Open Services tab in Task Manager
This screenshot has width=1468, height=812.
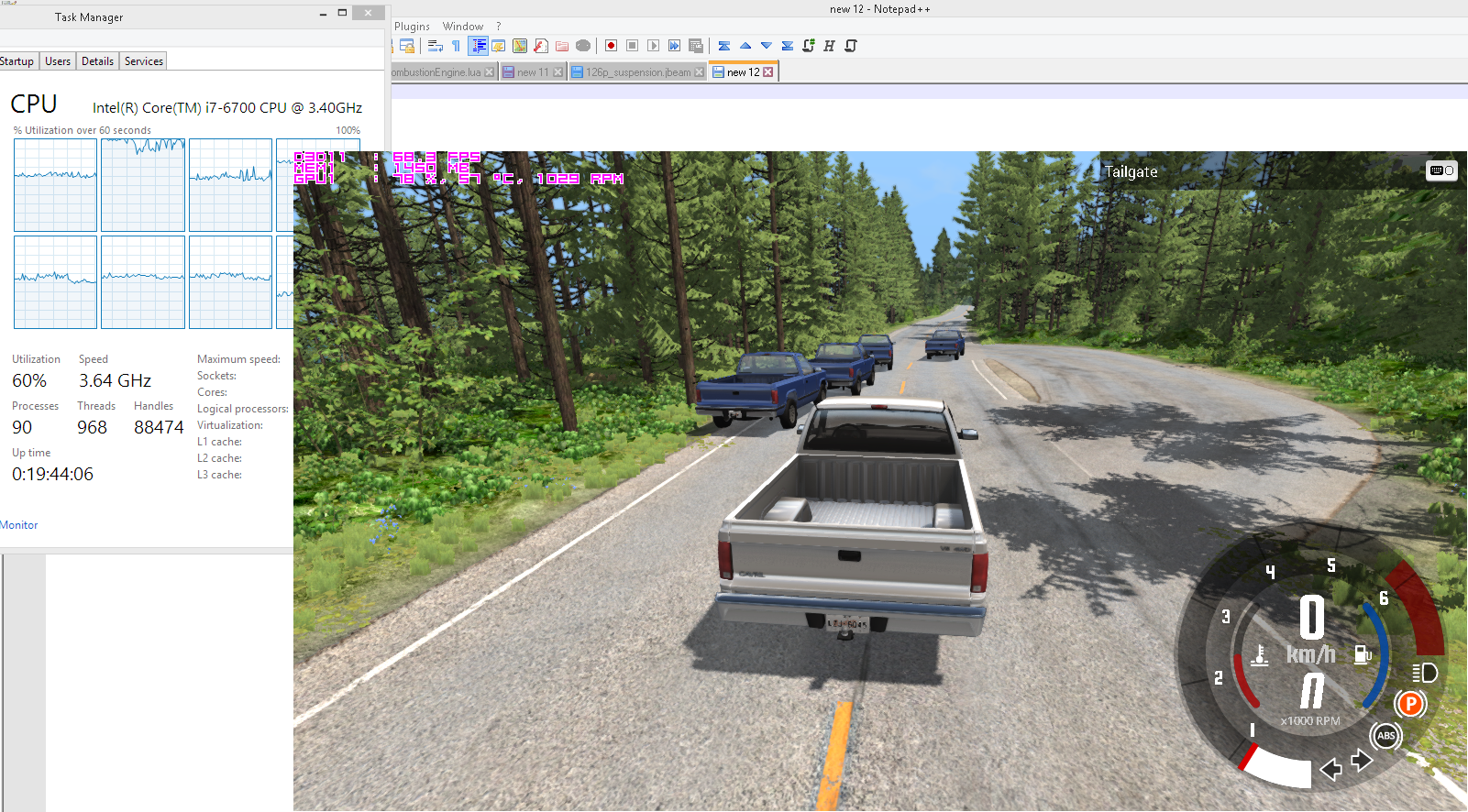[144, 61]
